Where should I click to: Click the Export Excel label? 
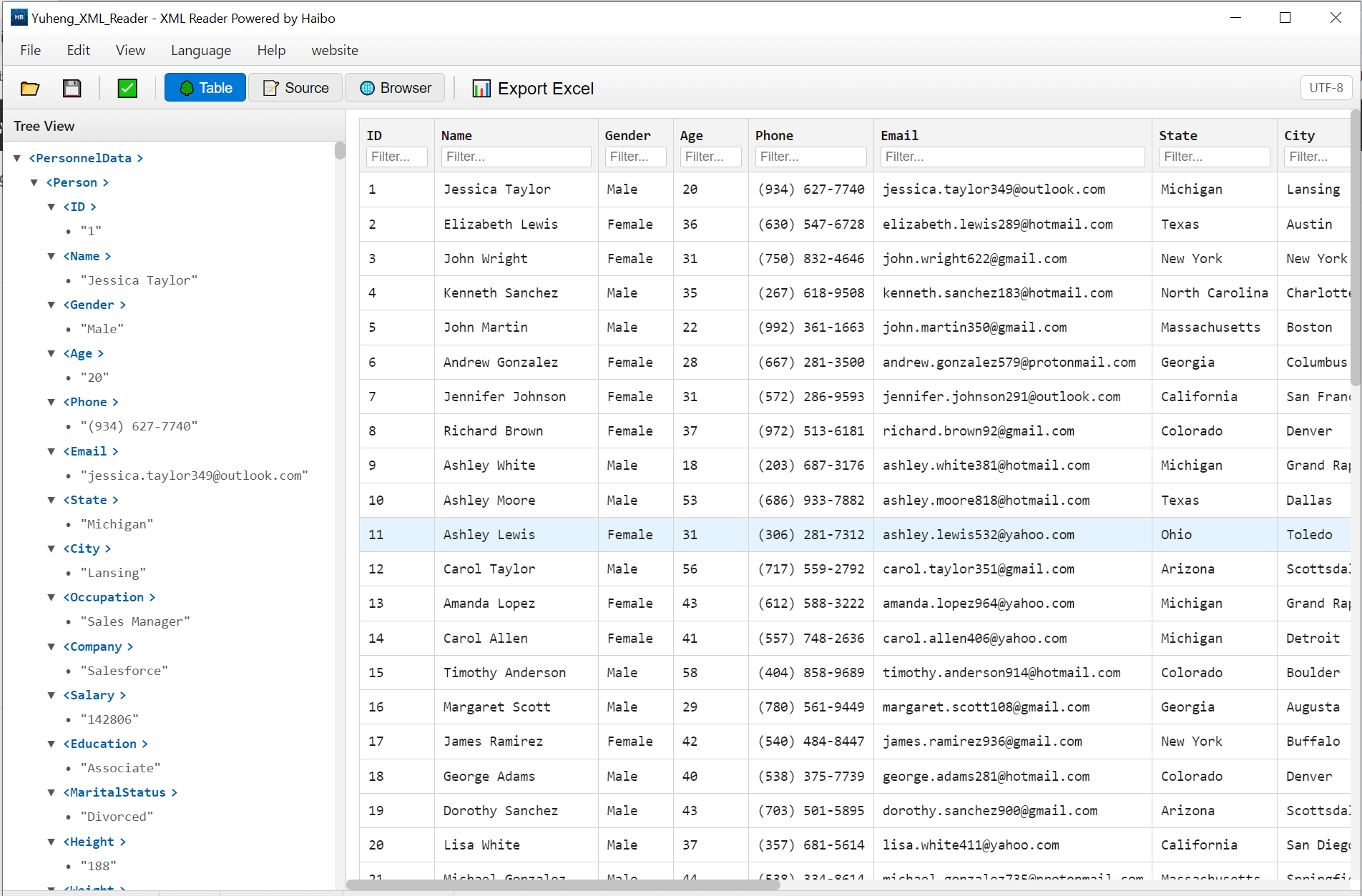coord(546,88)
